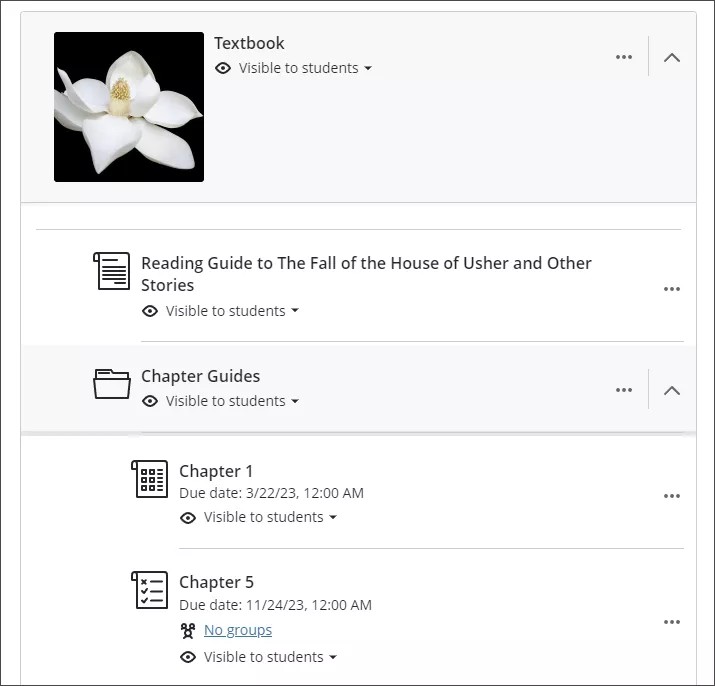Open the No groups link
715x686 pixels.
238,630
